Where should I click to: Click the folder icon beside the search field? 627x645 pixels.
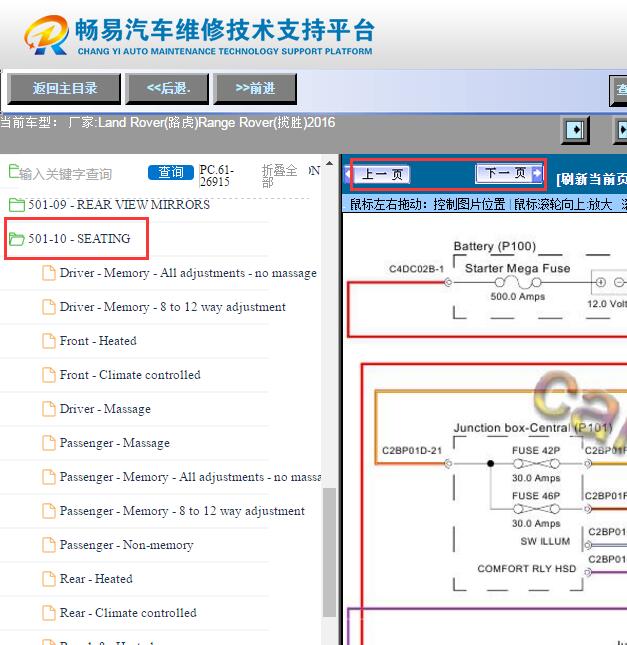pyautogui.click(x=14, y=171)
